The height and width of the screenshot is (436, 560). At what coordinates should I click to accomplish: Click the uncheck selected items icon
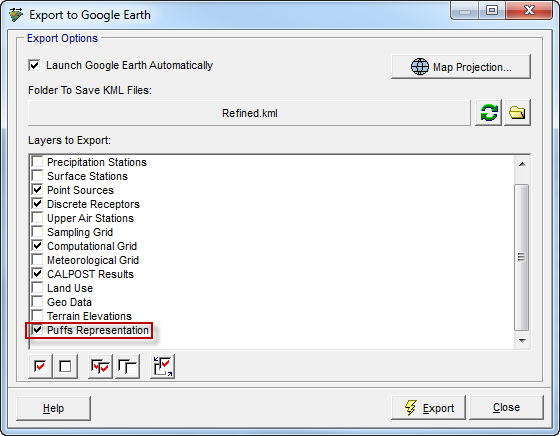coord(127,366)
